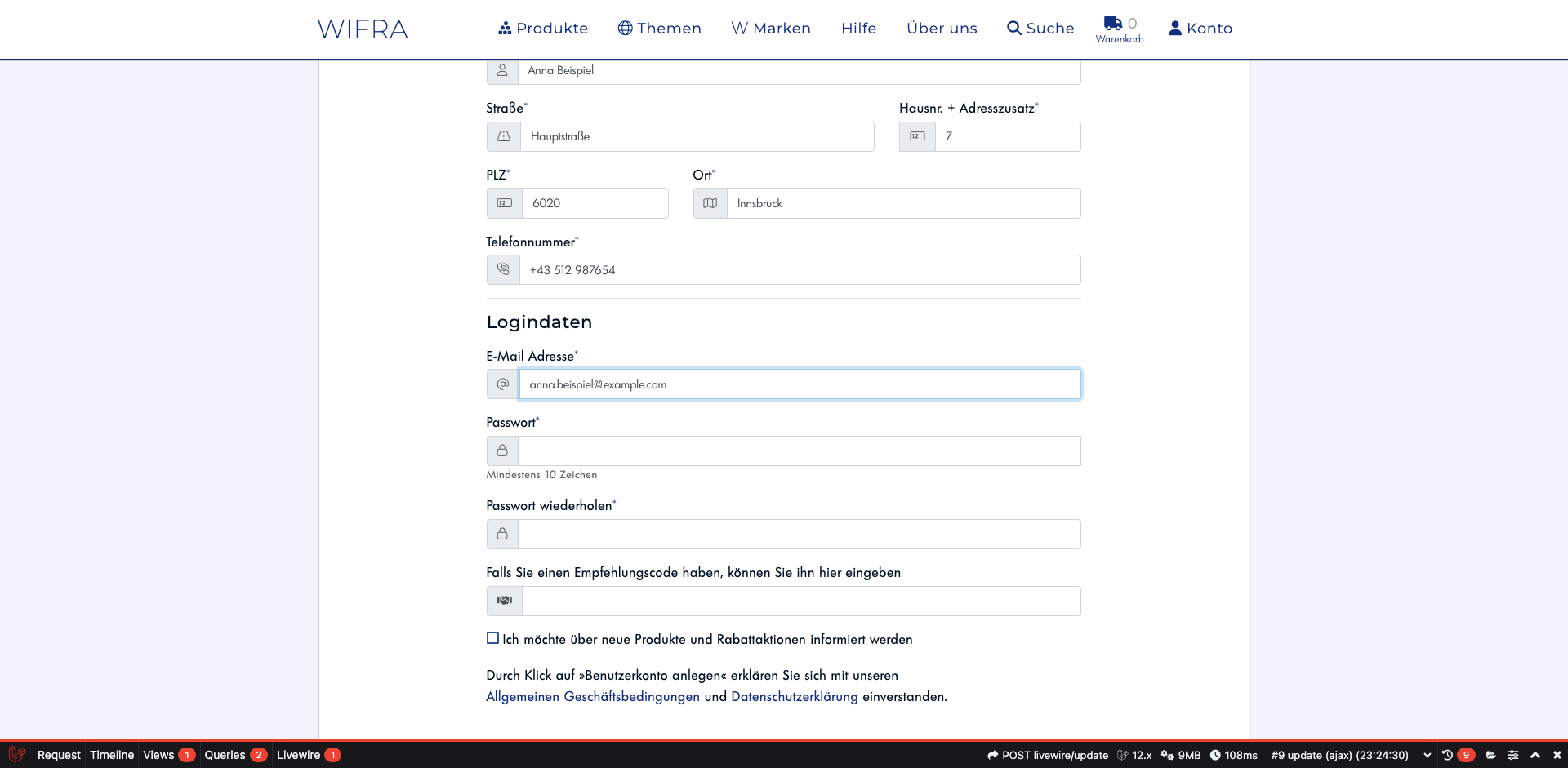Open the Allgemeinen Geschäftsbedingungen link
The height and width of the screenshot is (768, 1568).
point(592,696)
